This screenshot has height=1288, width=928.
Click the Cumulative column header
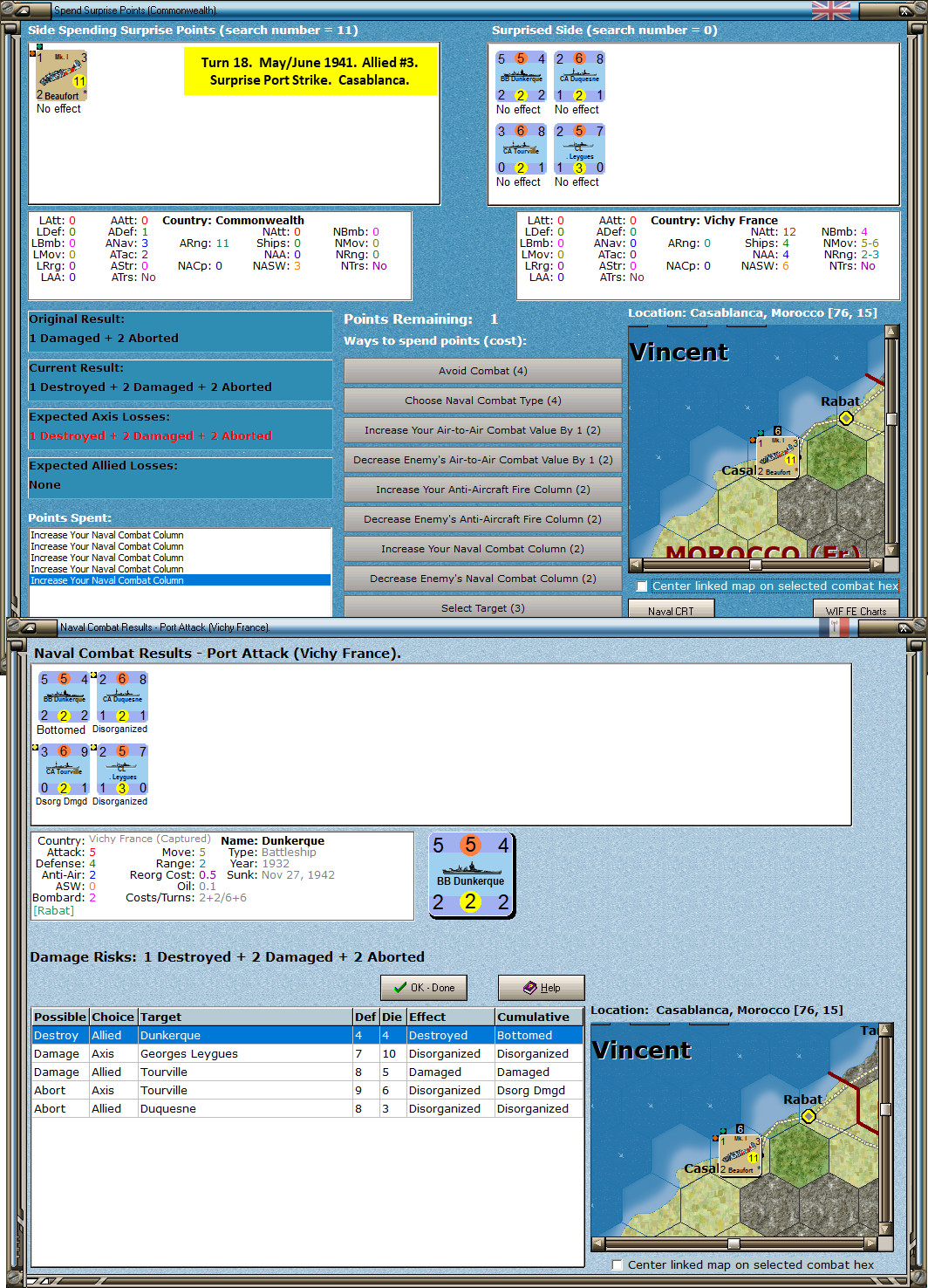538,1017
